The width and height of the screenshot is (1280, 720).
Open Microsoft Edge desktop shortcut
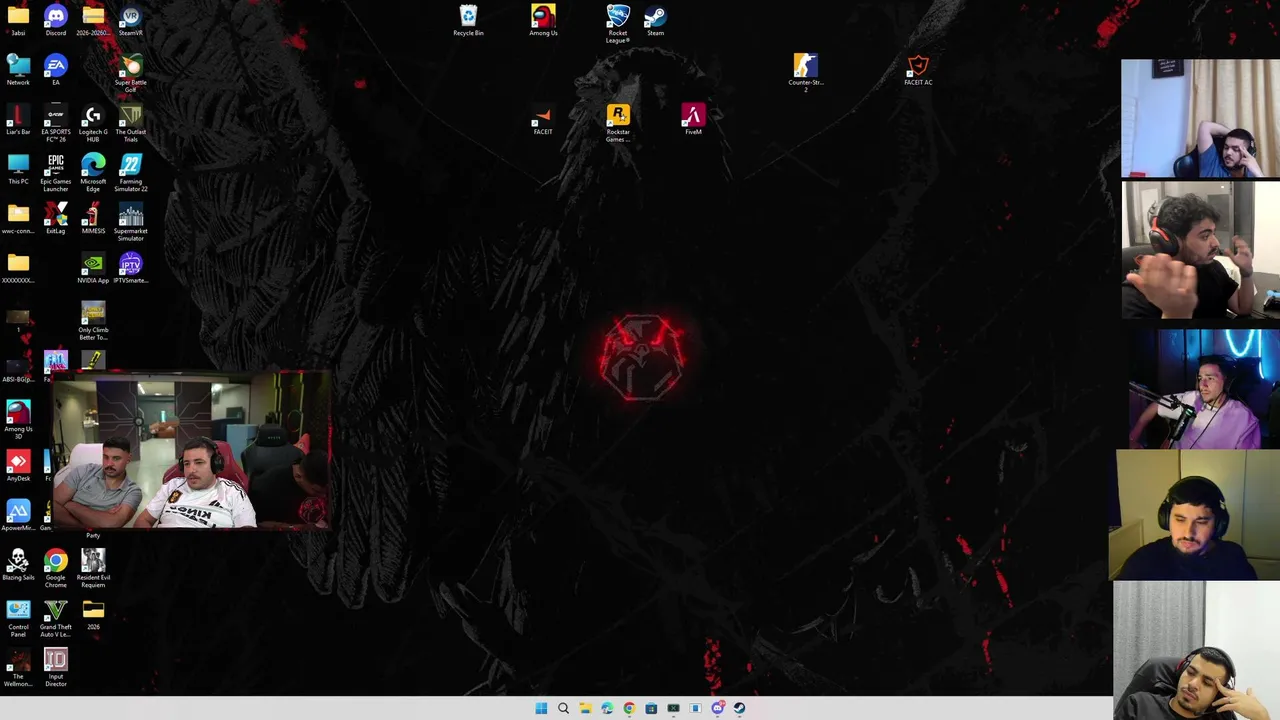(x=93, y=173)
